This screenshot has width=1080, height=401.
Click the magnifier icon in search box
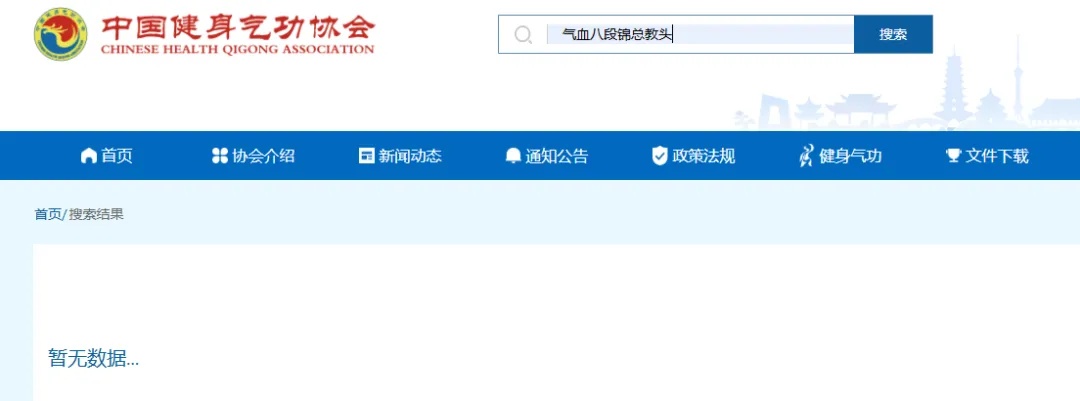[x=523, y=34]
